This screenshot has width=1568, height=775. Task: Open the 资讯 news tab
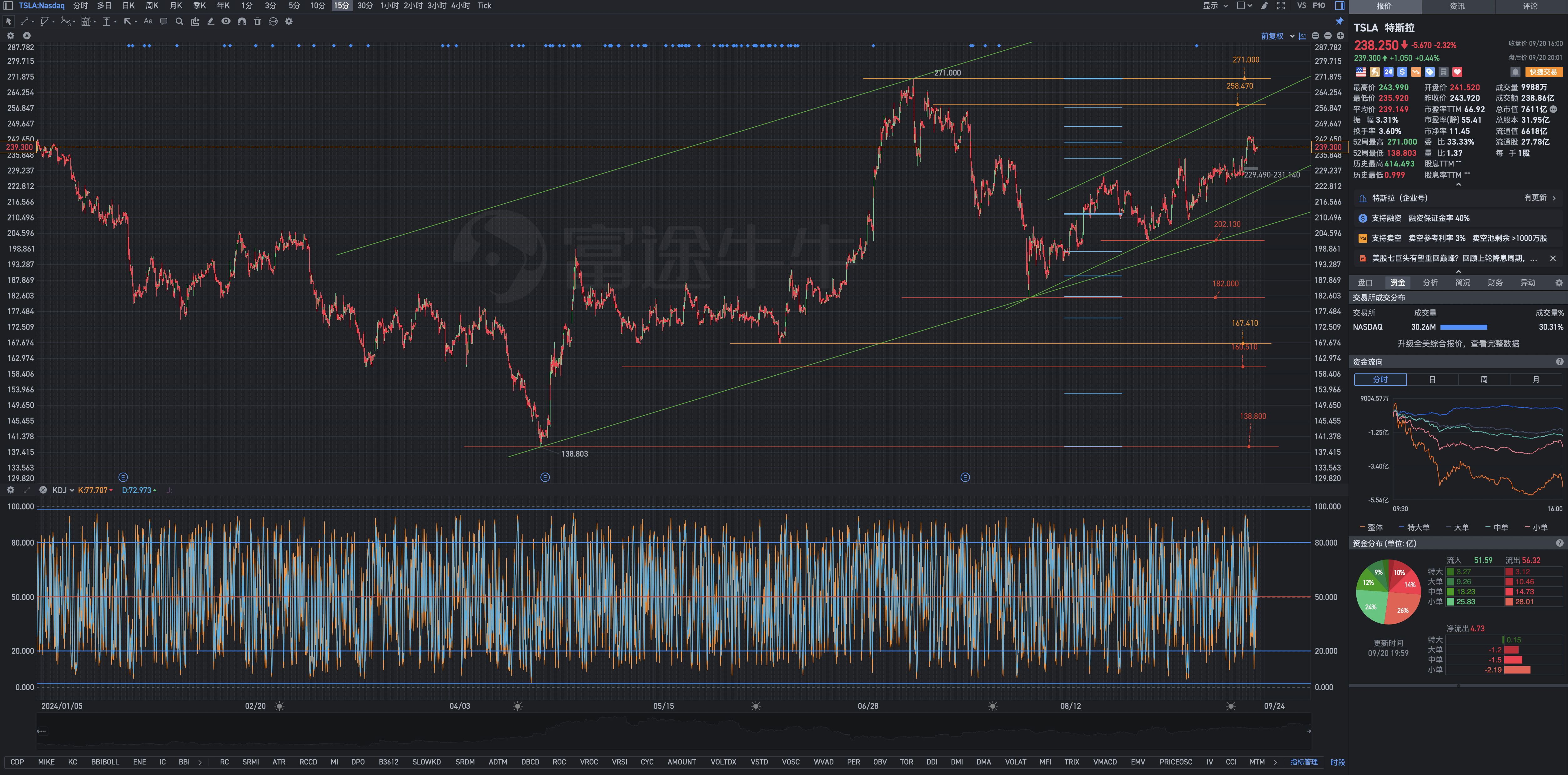click(x=1457, y=6)
